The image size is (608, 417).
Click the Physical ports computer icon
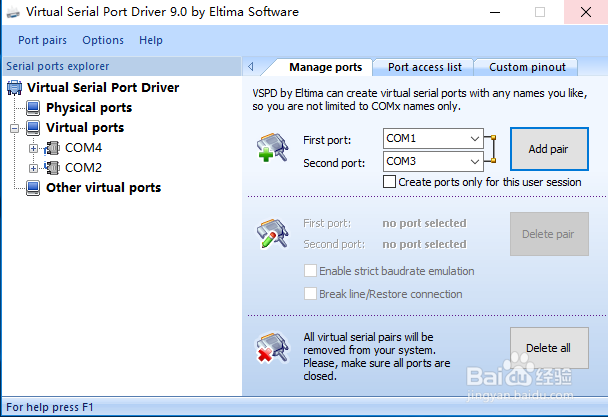33,108
